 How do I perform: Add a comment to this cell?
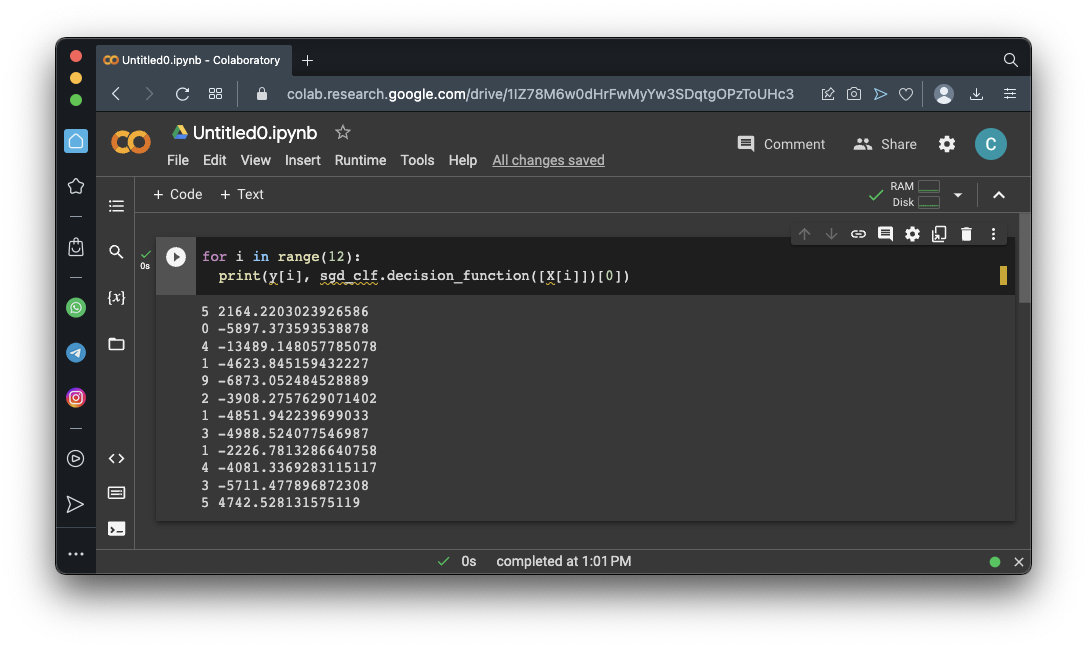click(885, 234)
